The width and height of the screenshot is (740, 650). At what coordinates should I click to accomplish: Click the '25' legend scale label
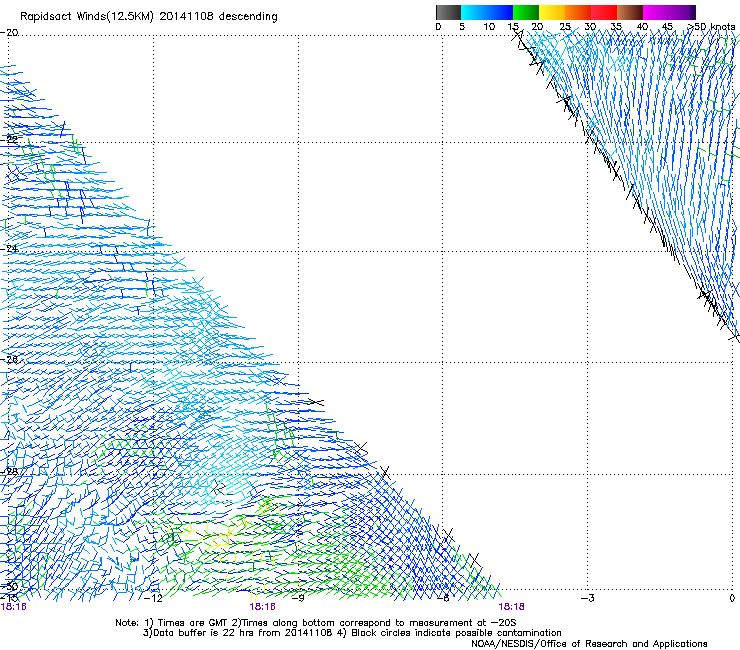[x=565, y=27]
